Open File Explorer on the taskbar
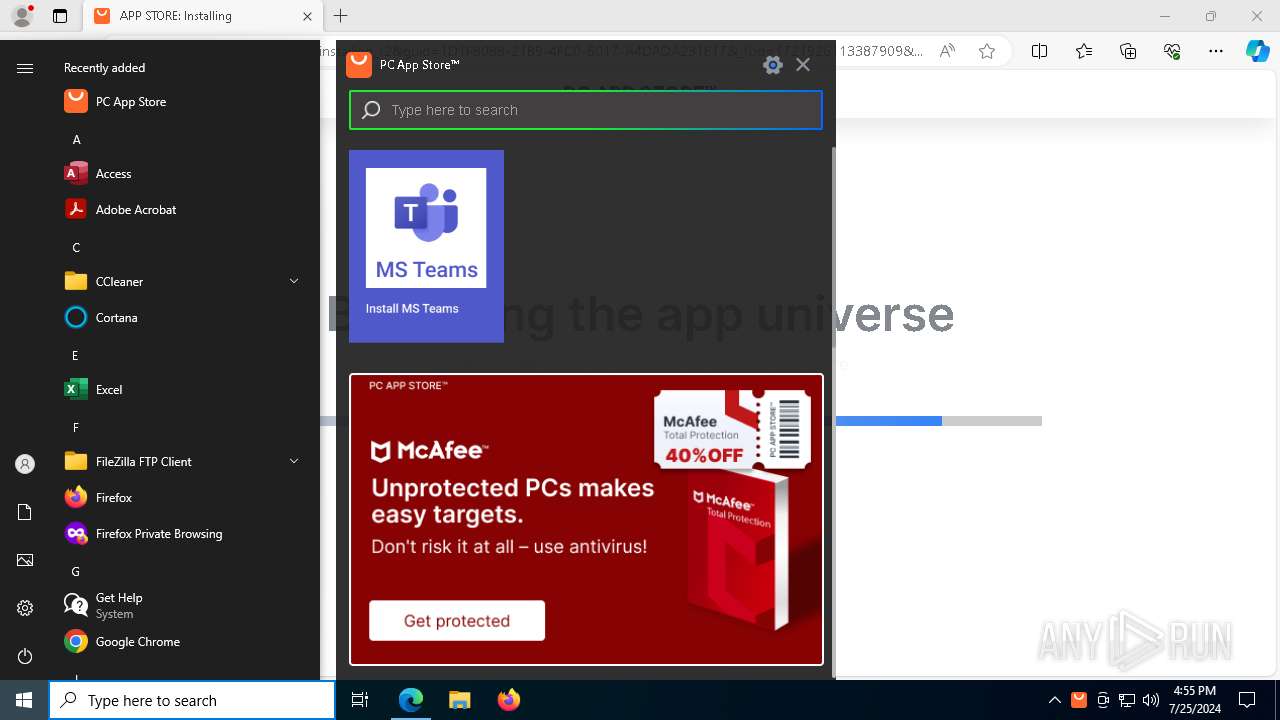The width and height of the screenshot is (1280, 720). pyautogui.click(x=459, y=700)
